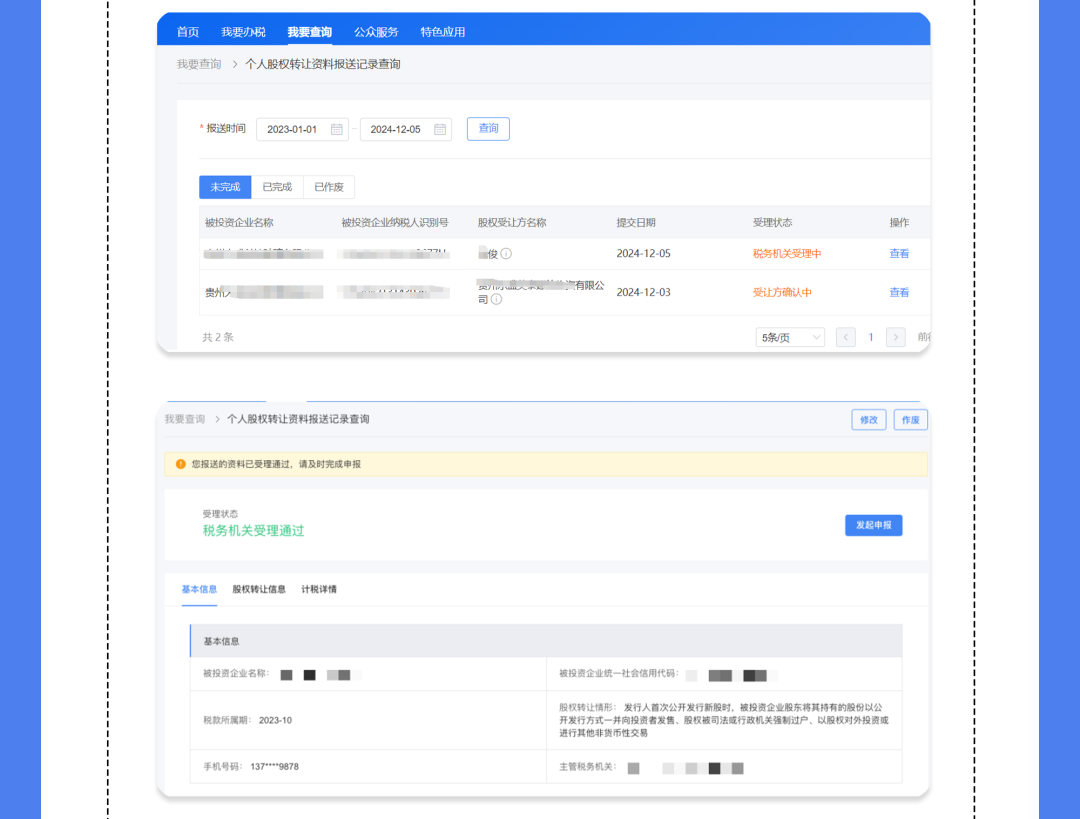Go to next page arrow in pagination
The height and width of the screenshot is (819, 1080).
pyautogui.click(x=895, y=338)
